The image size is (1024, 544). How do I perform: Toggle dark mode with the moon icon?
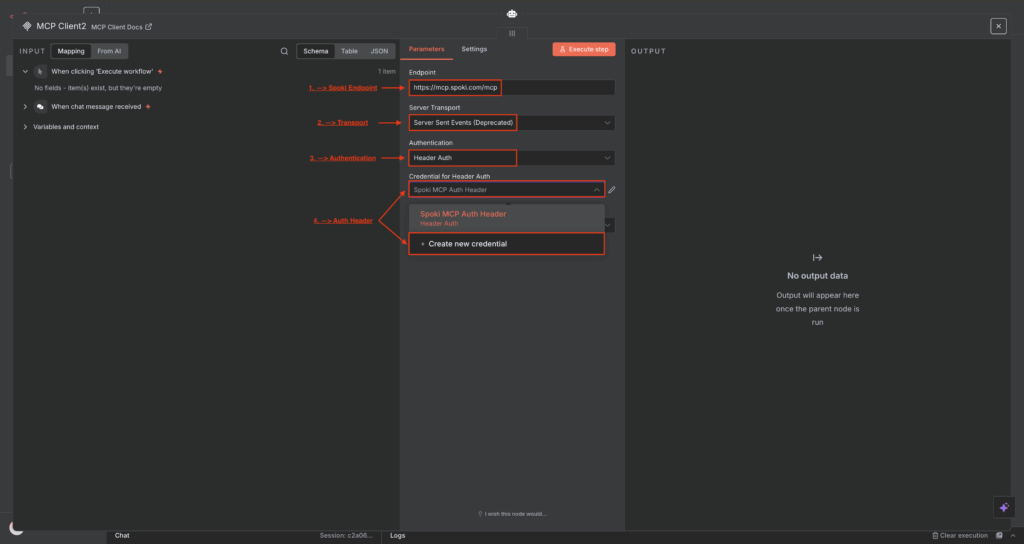pos(16,528)
